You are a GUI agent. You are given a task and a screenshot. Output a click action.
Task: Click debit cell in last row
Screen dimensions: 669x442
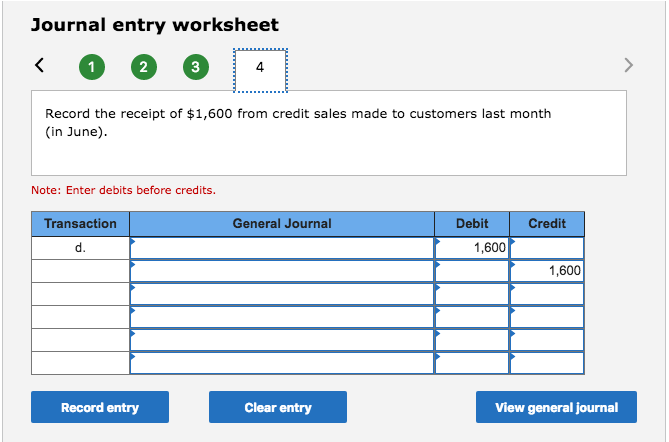[472, 363]
